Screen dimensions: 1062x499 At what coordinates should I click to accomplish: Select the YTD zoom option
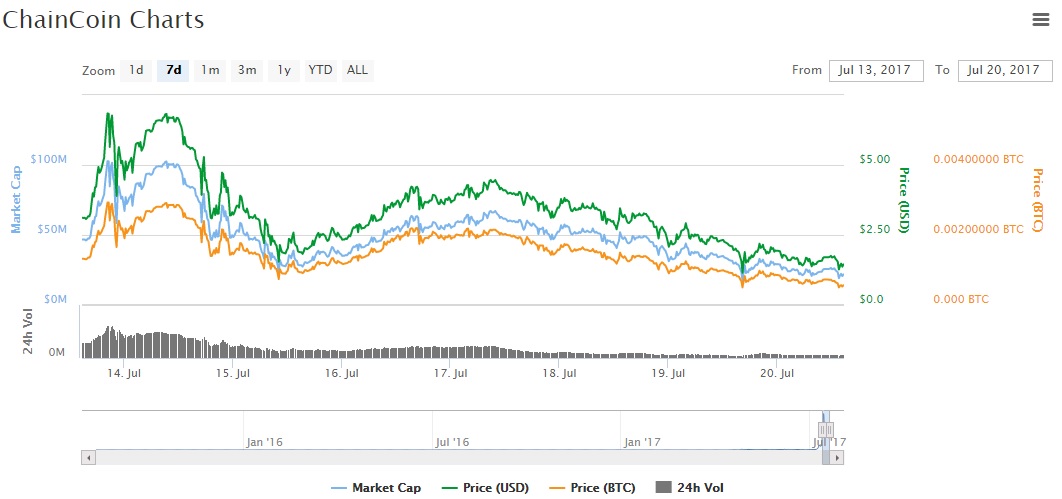click(x=320, y=70)
